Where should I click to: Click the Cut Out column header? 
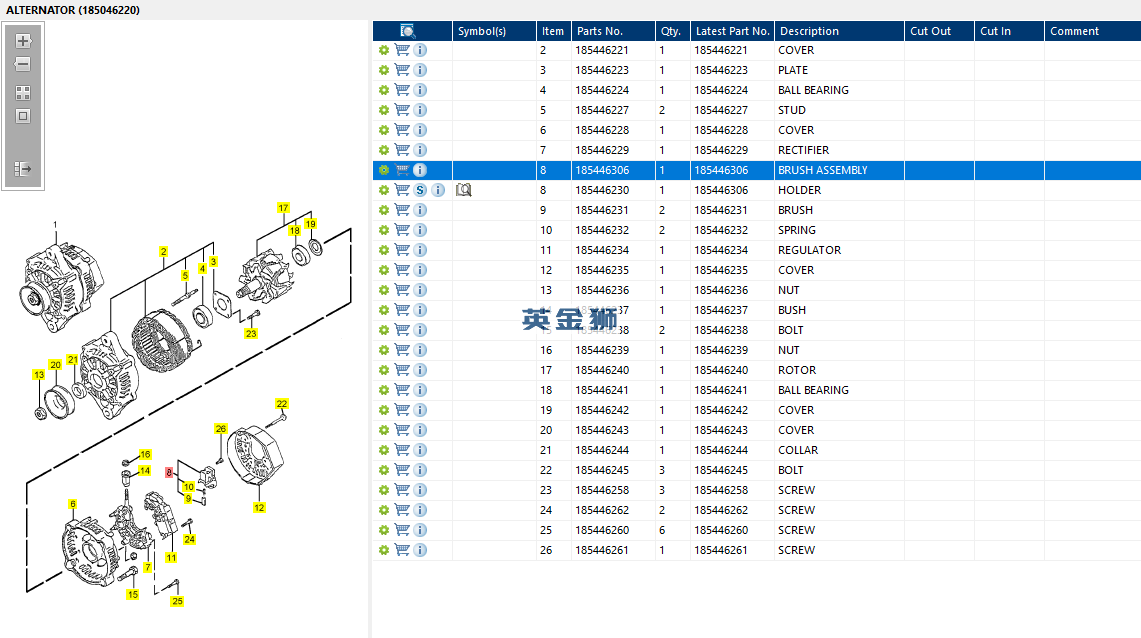[939, 31]
